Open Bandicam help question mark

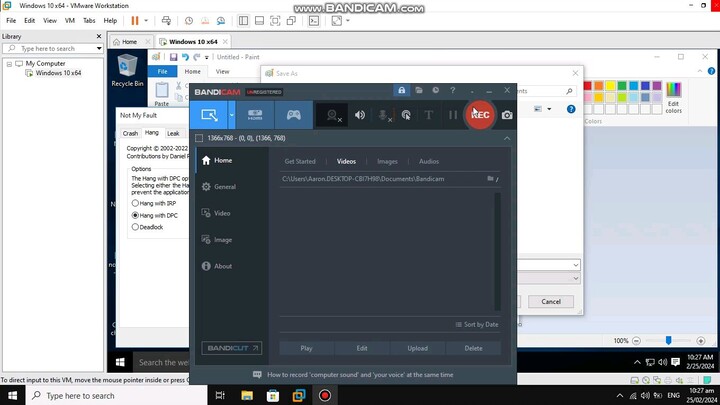point(452,90)
